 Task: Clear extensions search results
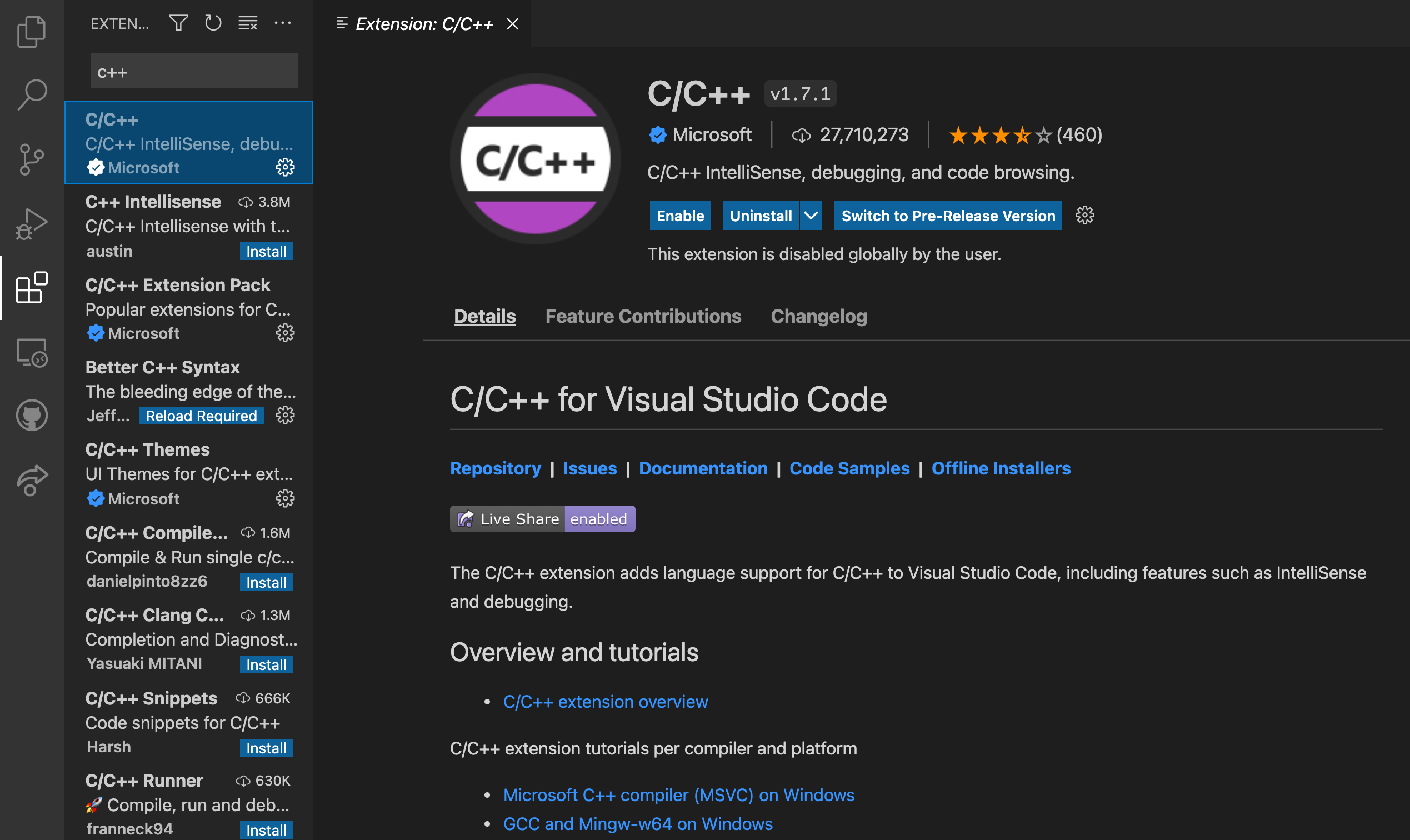tap(248, 23)
